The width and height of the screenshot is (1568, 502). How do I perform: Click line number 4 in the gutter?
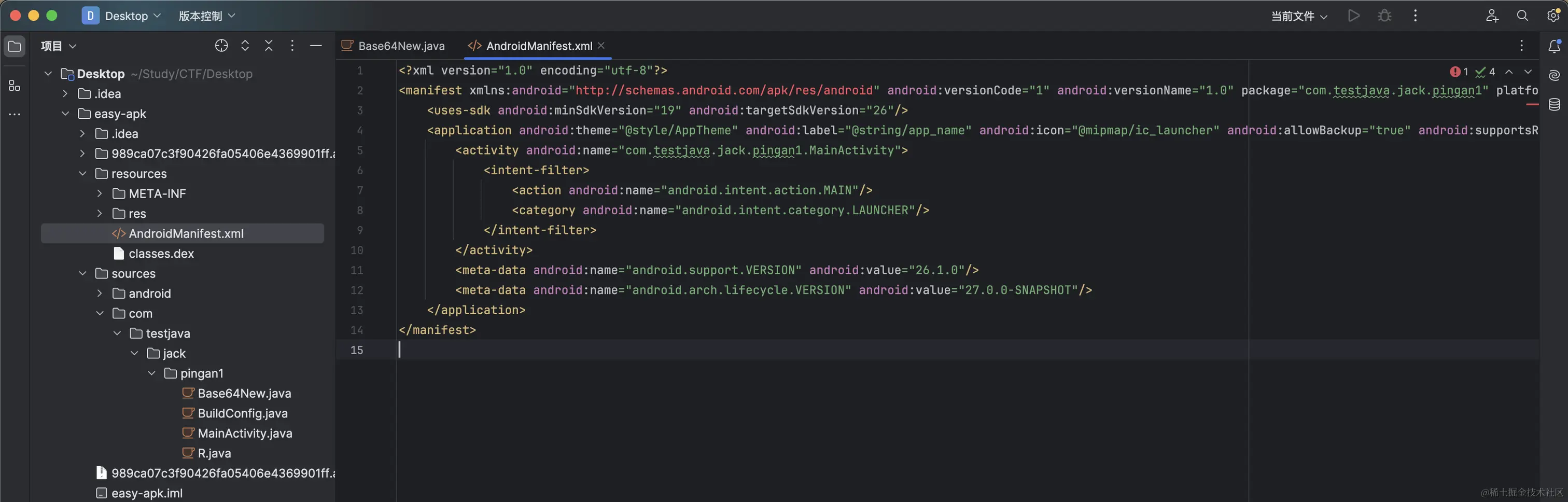(360, 130)
